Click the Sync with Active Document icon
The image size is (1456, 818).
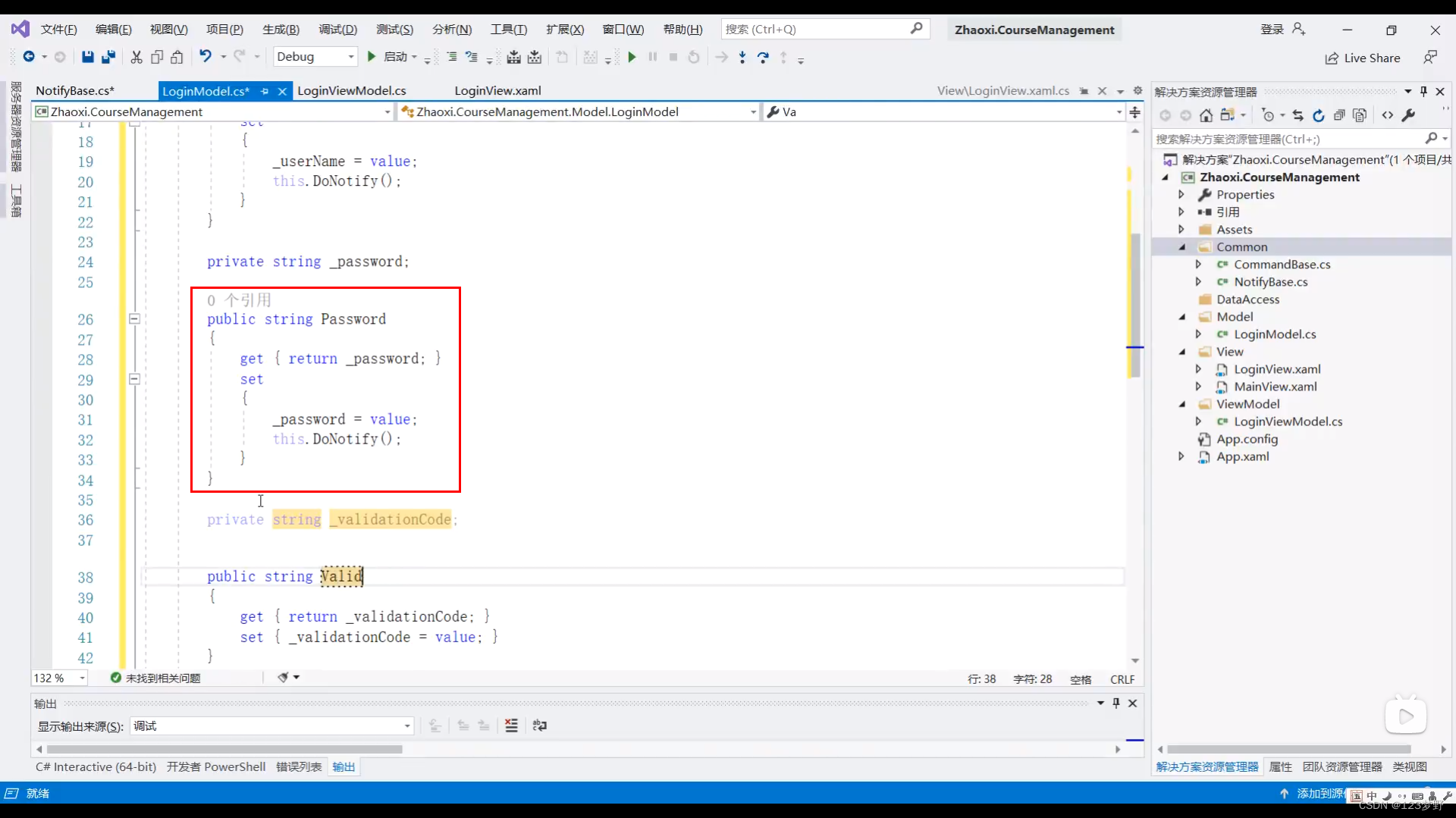pos(1298,115)
